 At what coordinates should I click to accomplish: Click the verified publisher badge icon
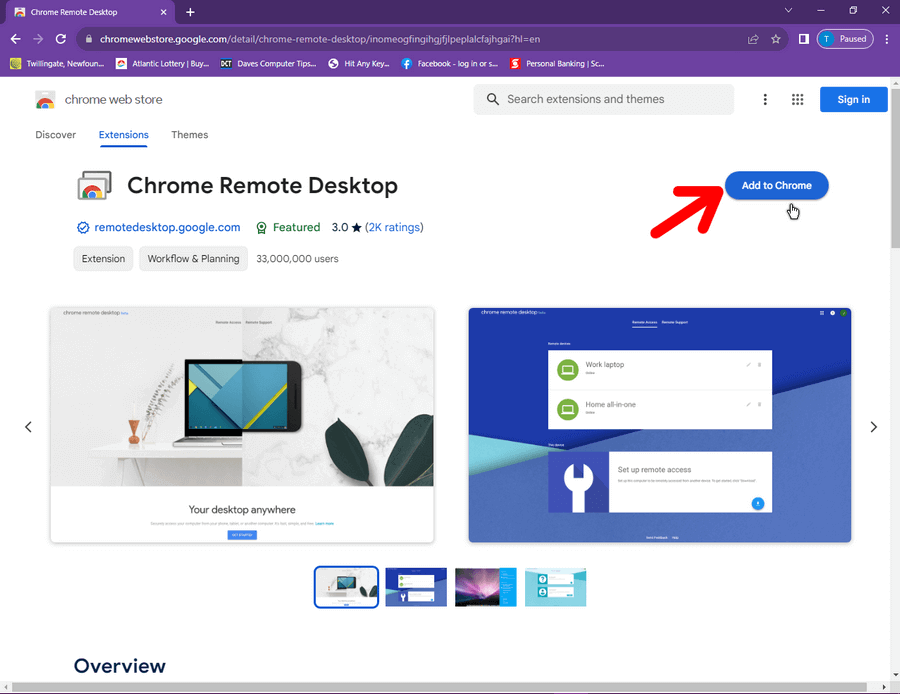click(x=83, y=228)
